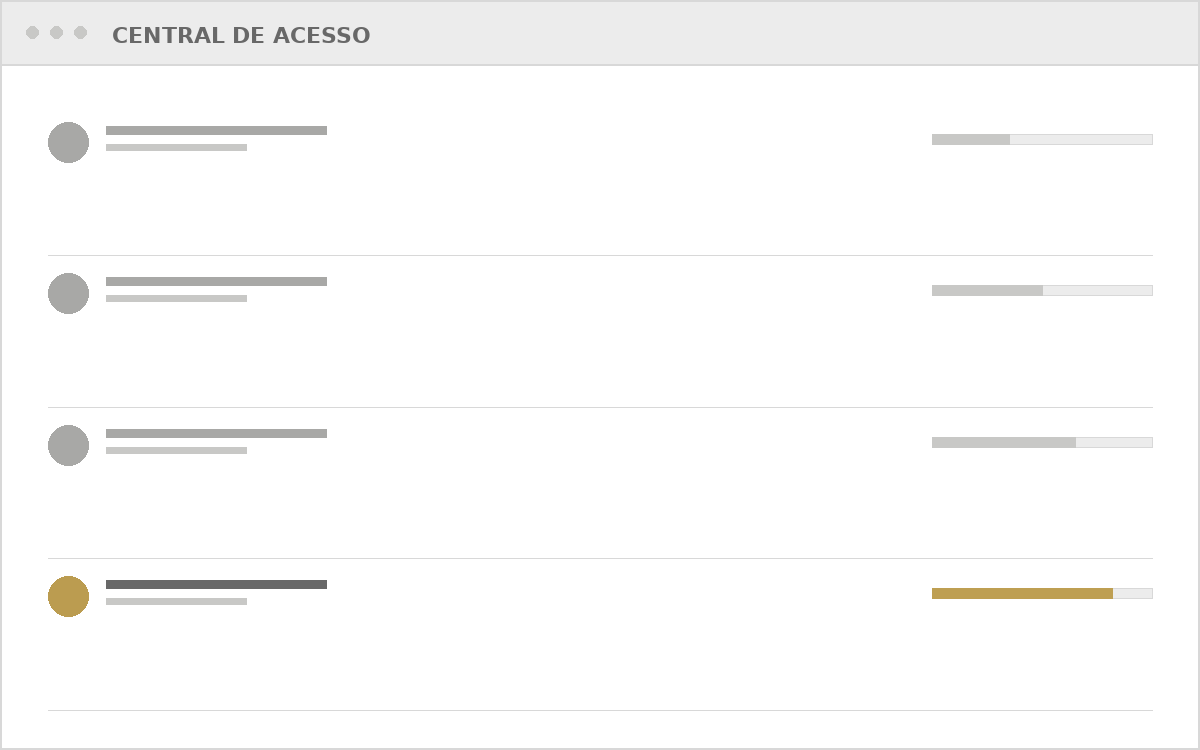Click the first row's progress bar

pyautogui.click(x=1042, y=139)
